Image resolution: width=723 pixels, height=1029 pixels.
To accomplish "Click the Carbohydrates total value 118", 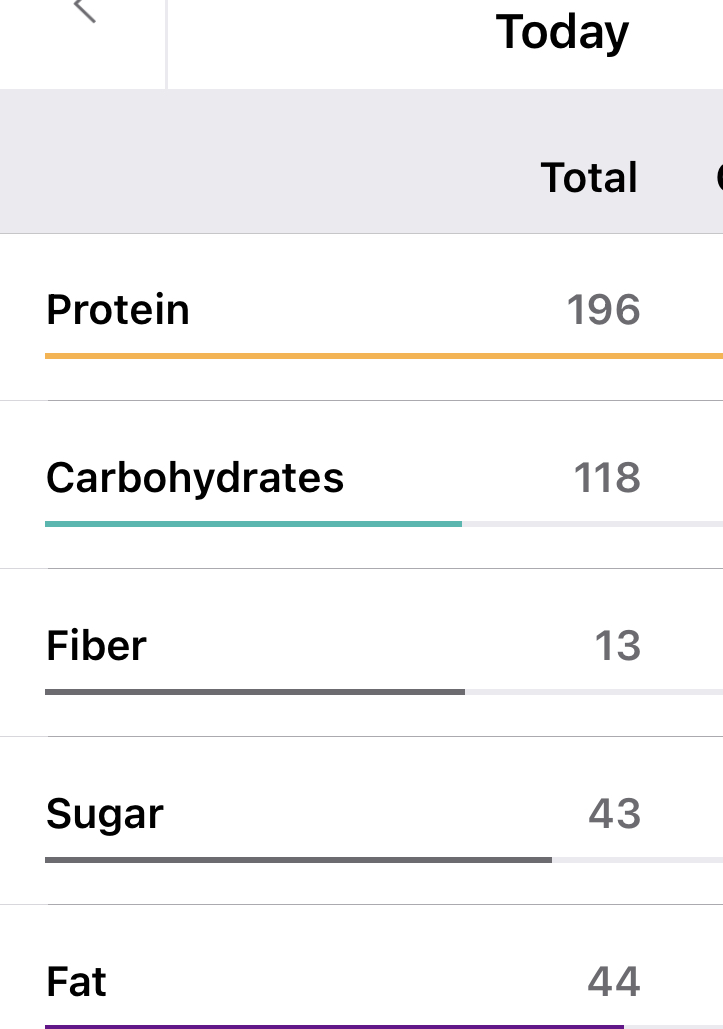I will pos(606,478).
